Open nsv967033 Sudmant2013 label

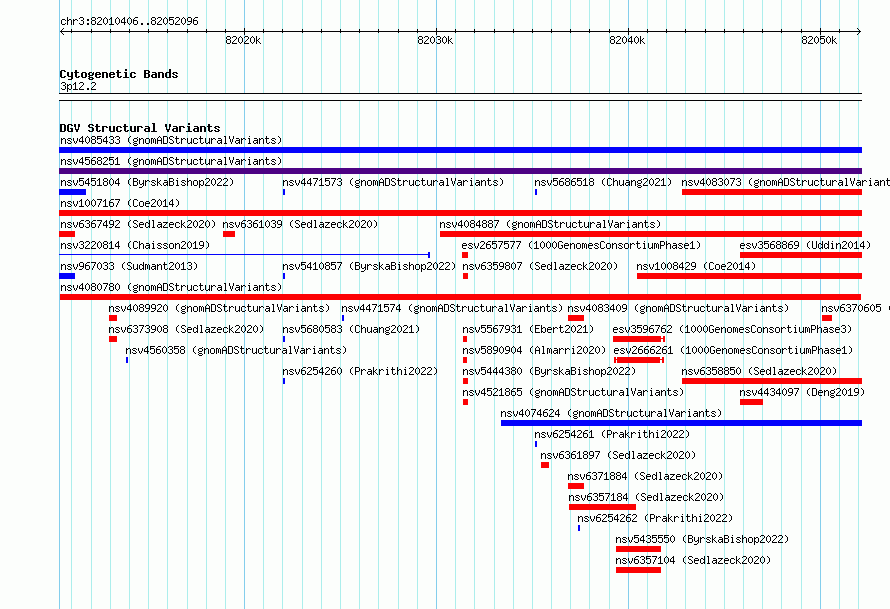(x=129, y=266)
